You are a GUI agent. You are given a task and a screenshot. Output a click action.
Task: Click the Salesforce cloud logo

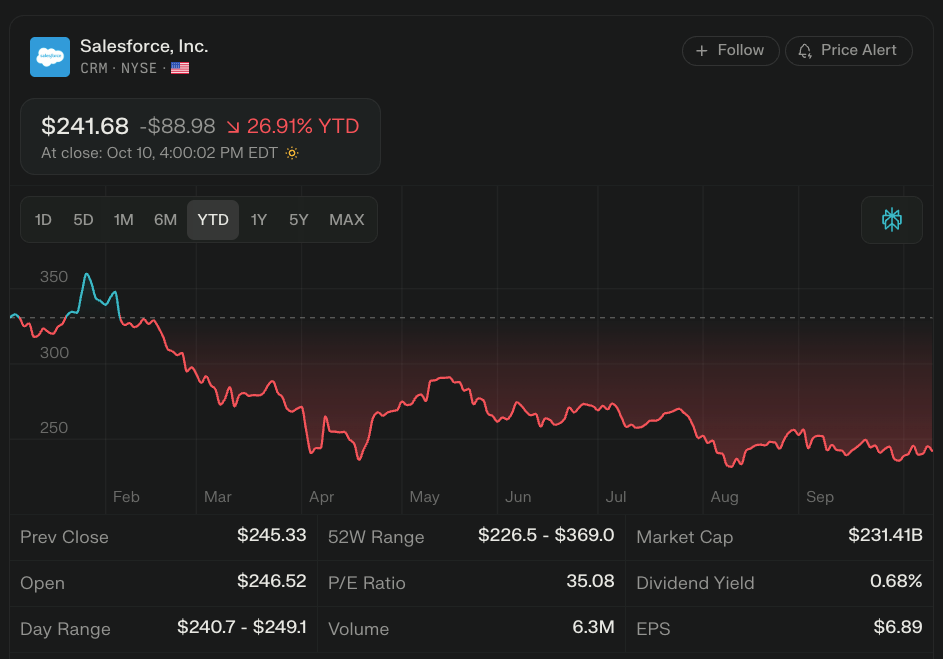pyautogui.click(x=50, y=57)
